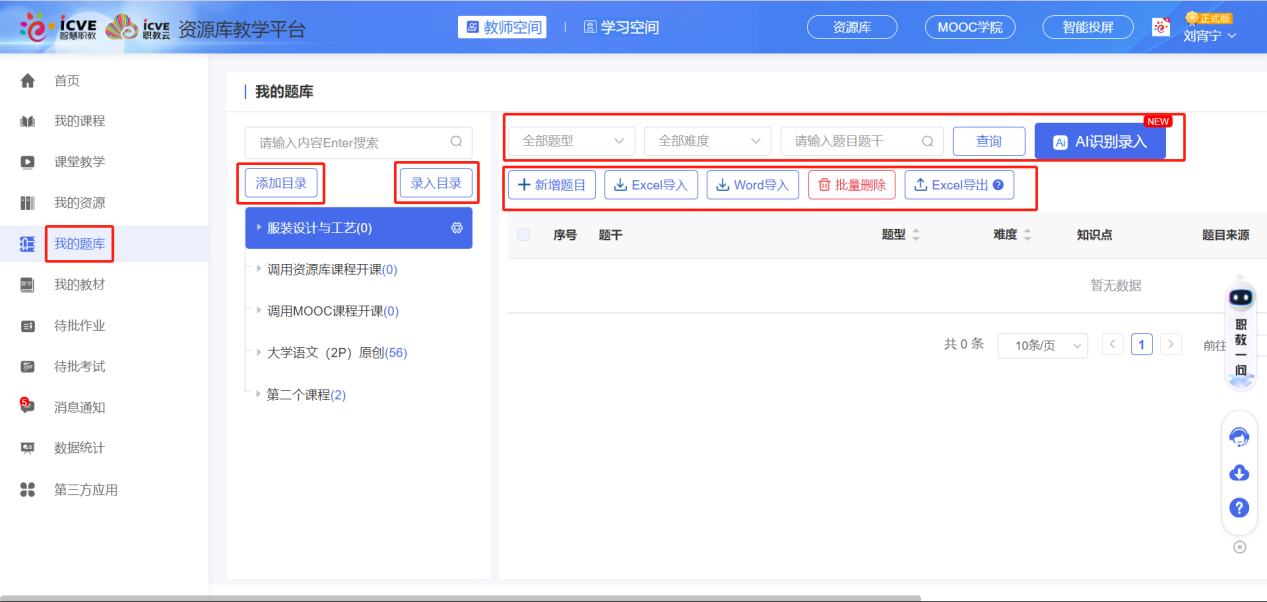
Task: Click the search icon in directory search box
Action: [x=456, y=142]
